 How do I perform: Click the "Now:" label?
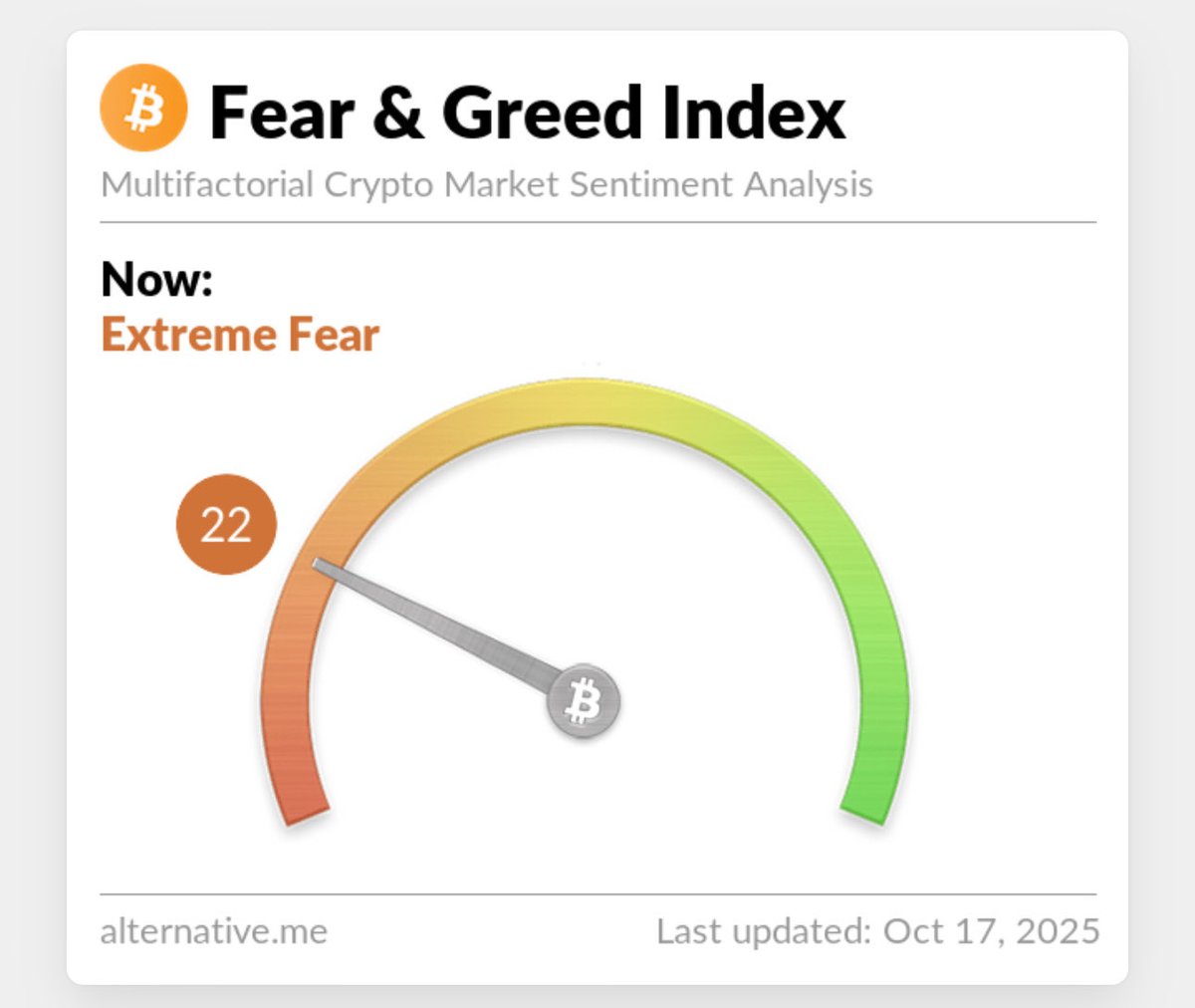[157, 279]
